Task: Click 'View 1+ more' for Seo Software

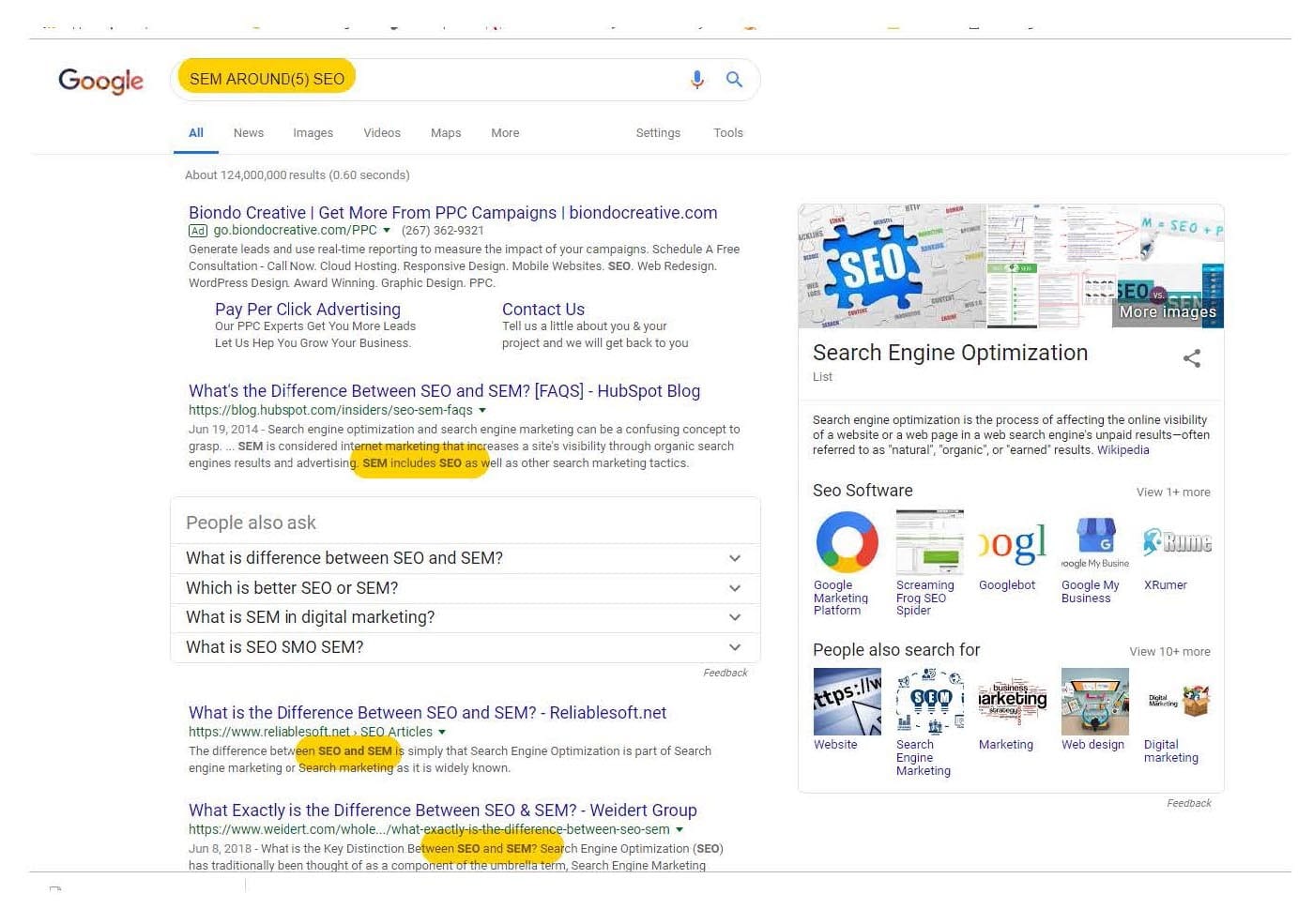Action: click(x=1173, y=492)
